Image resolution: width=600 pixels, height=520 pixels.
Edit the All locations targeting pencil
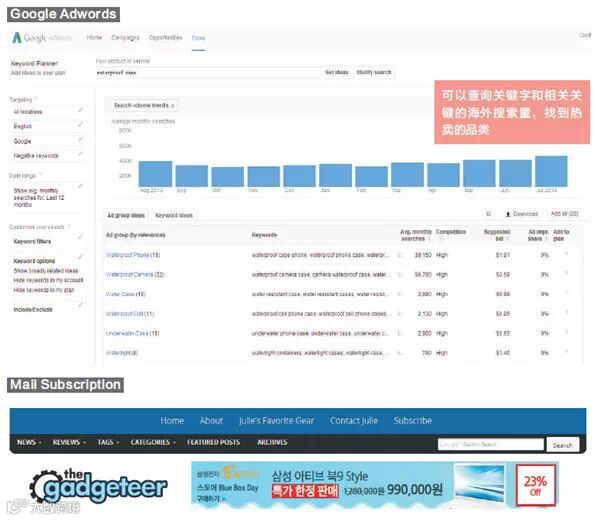80,110
